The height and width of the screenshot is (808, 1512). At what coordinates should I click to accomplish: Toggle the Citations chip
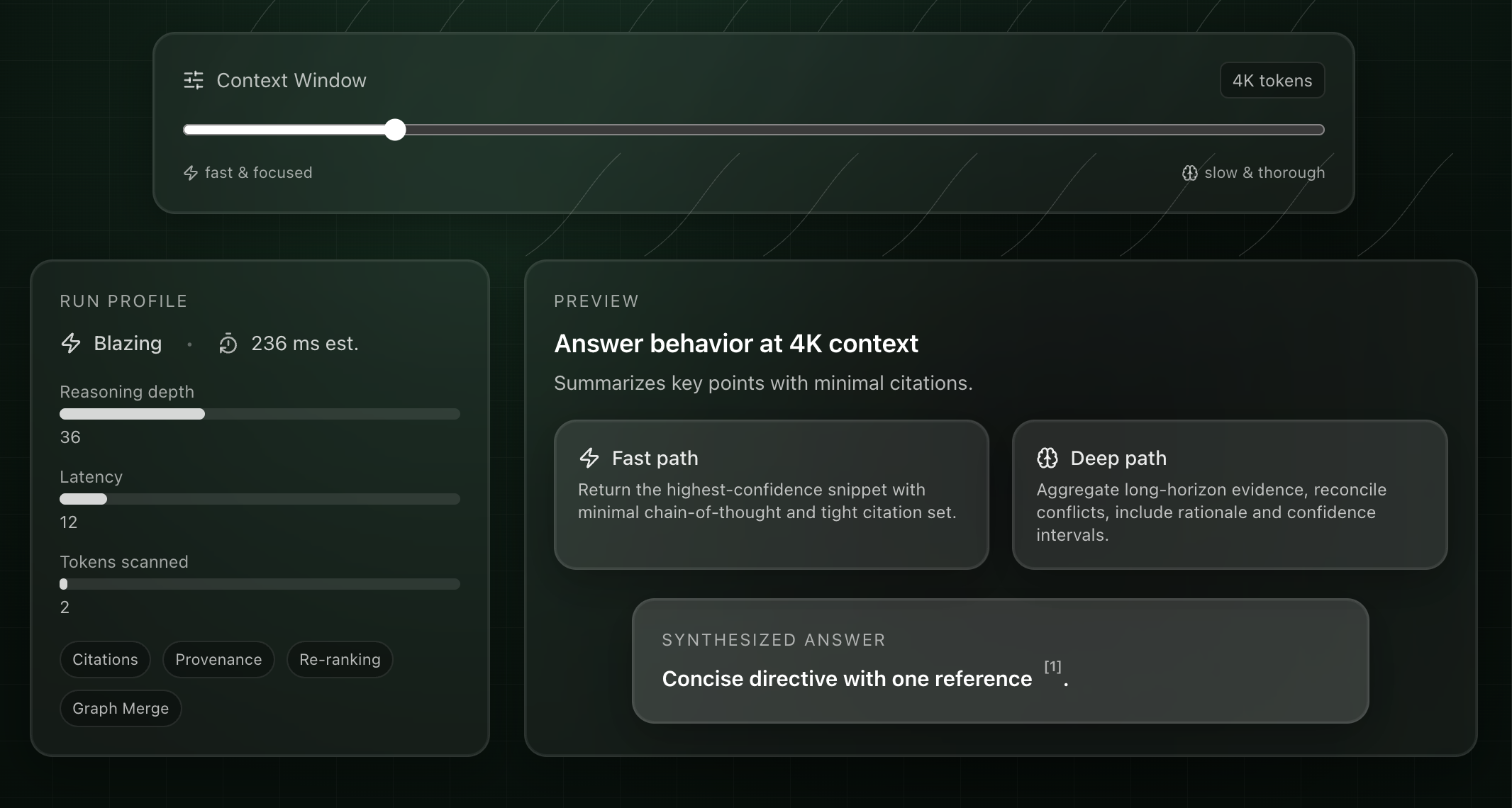pos(105,660)
